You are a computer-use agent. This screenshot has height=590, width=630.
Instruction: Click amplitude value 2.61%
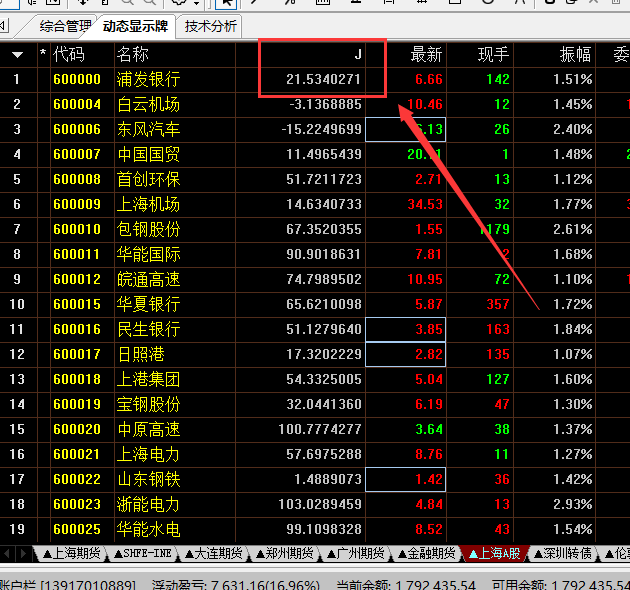coord(573,229)
